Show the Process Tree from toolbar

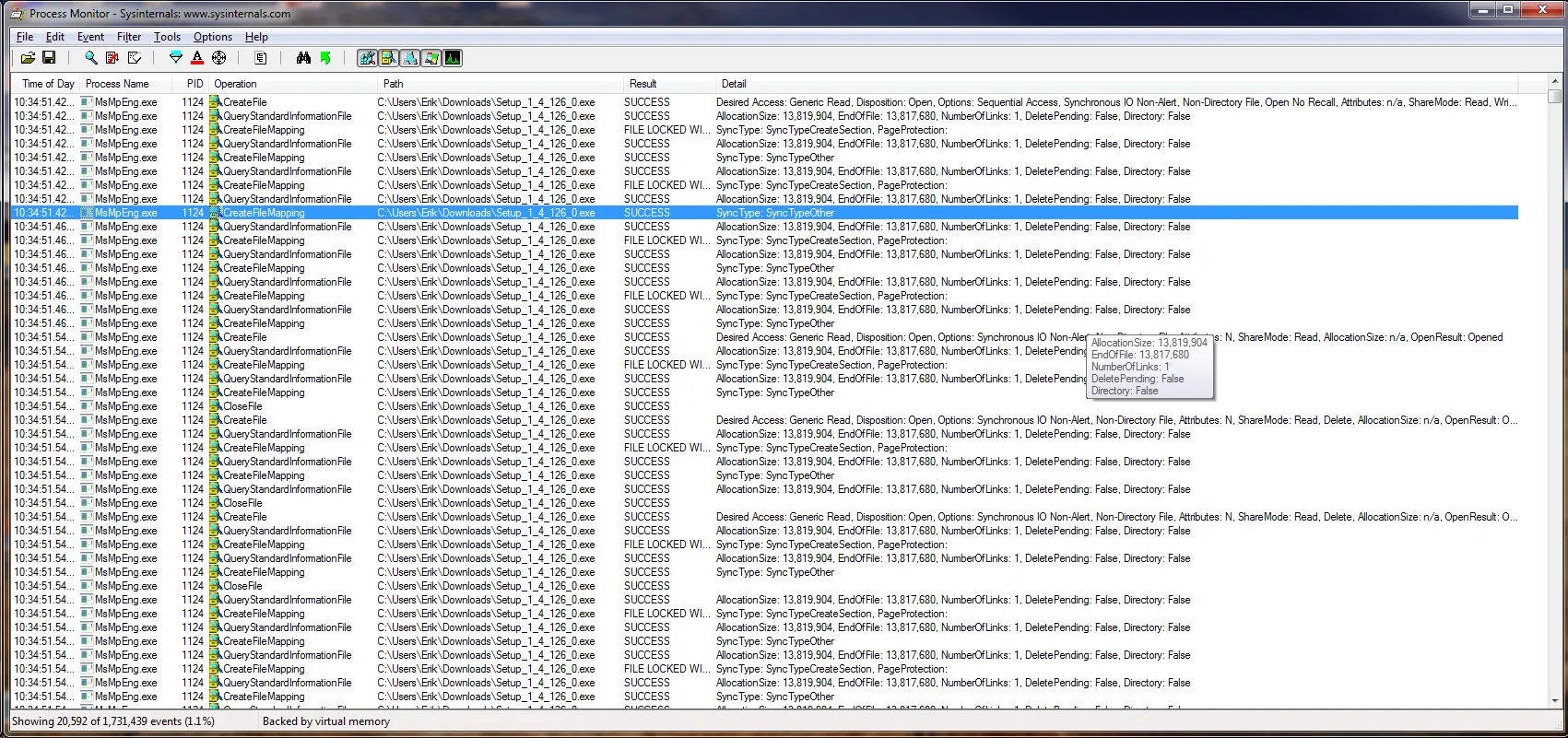[261, 58]
